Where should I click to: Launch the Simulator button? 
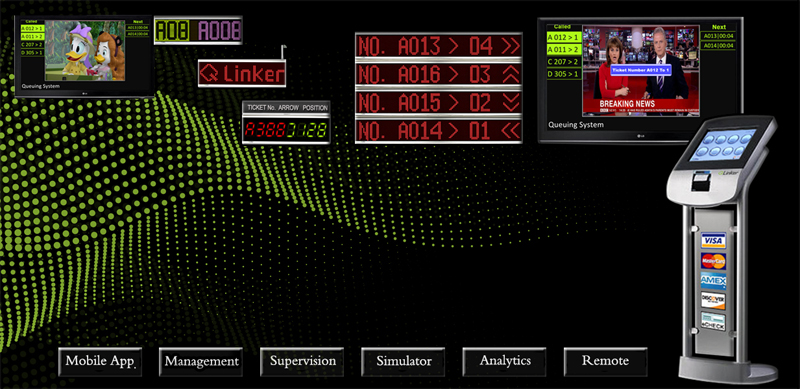pyautogui.click(x=403, y=361)
